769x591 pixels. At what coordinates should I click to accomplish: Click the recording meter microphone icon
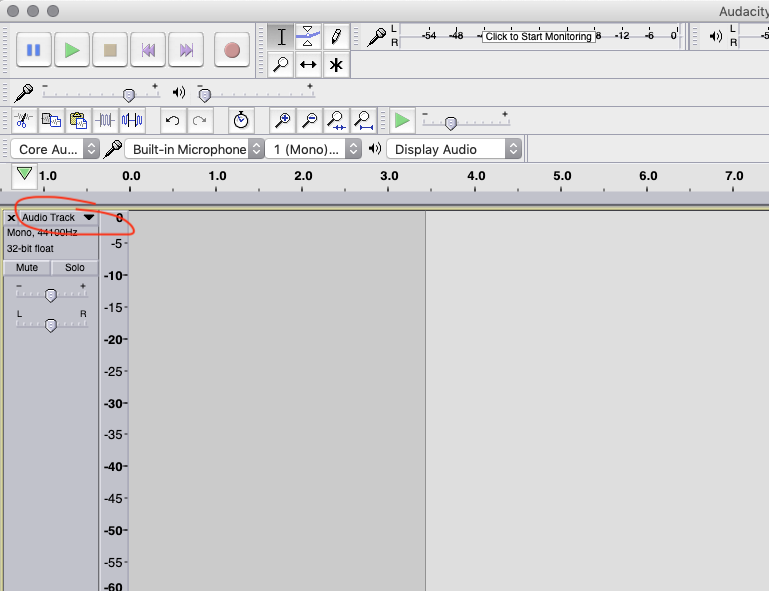point(377,37)
